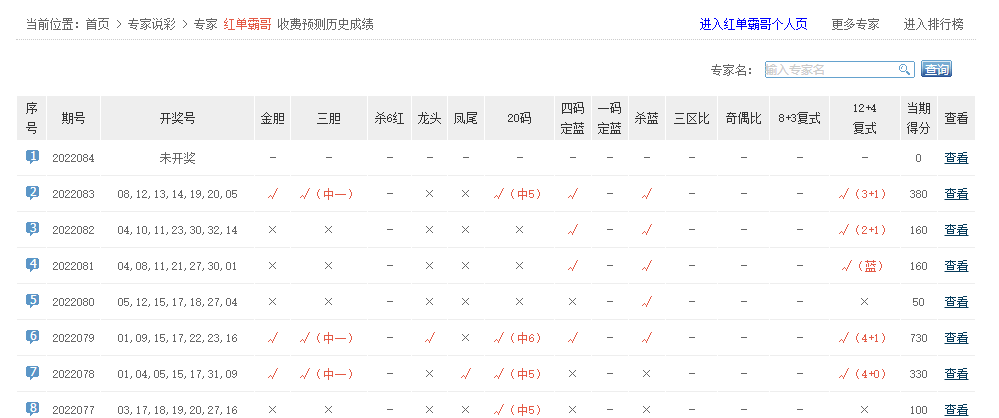The image size is (999, 418).
Task: Click the number 2 row badge icon
Action: pyautogui.click(x=32, y=193)
